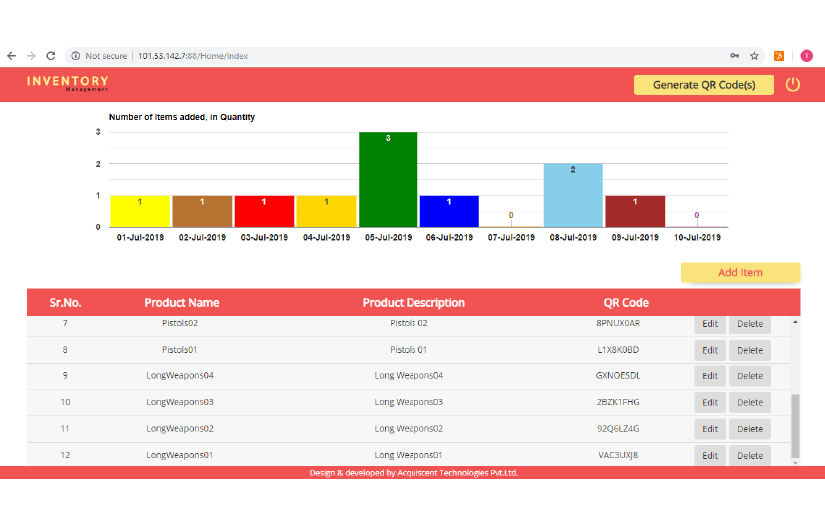Open the Not secure site info icon
825x525 pixels.
point(76,56)
